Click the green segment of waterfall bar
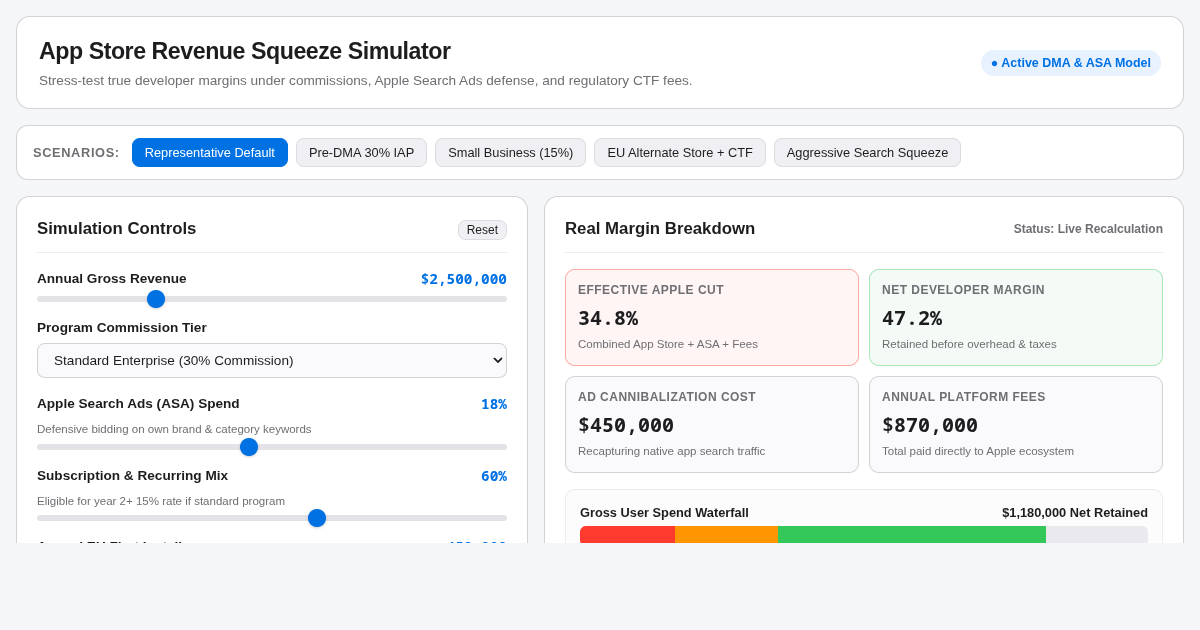 click(x=912, y=534)
